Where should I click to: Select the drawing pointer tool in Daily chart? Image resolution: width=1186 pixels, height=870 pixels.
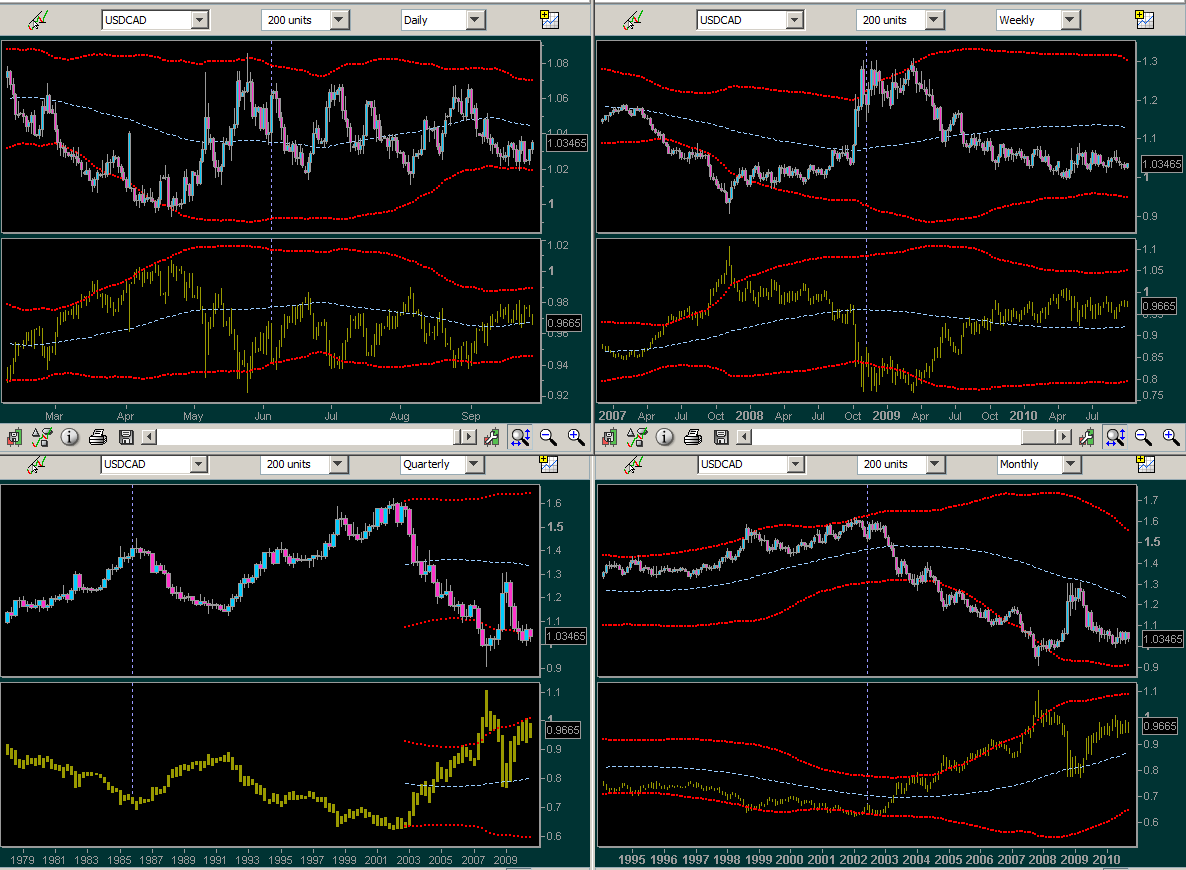pyautogui.click(x=37, y=20)
